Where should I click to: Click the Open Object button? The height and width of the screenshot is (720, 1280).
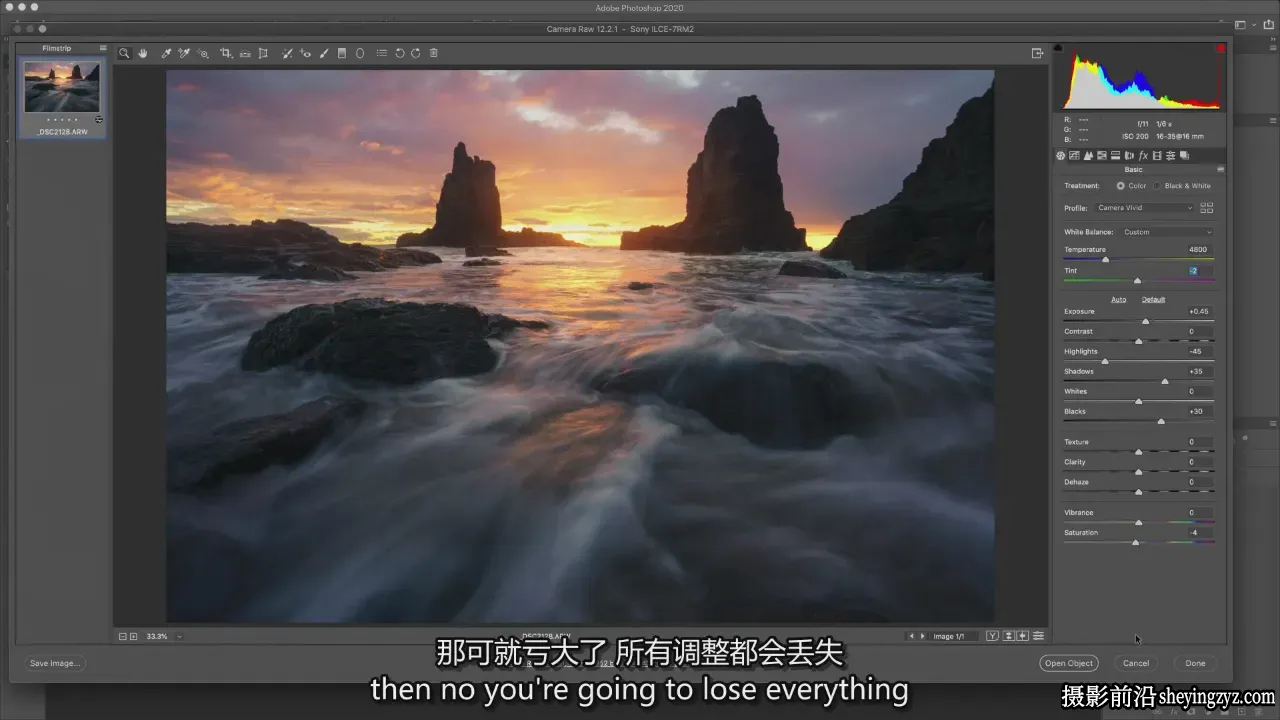pyautogui.click(x=1069, y=663)
